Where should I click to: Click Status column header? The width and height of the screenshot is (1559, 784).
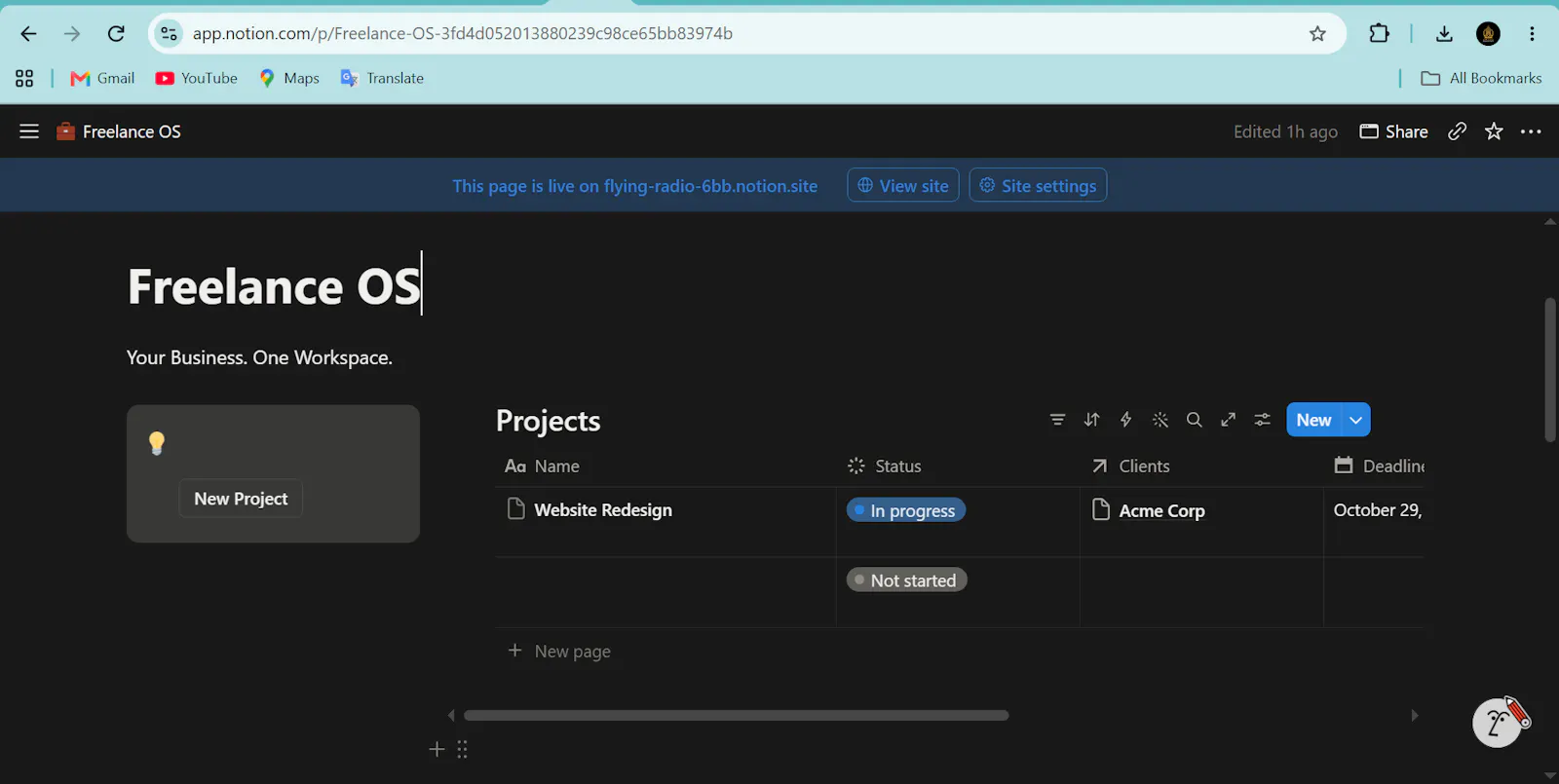click(x=958, y=467)
